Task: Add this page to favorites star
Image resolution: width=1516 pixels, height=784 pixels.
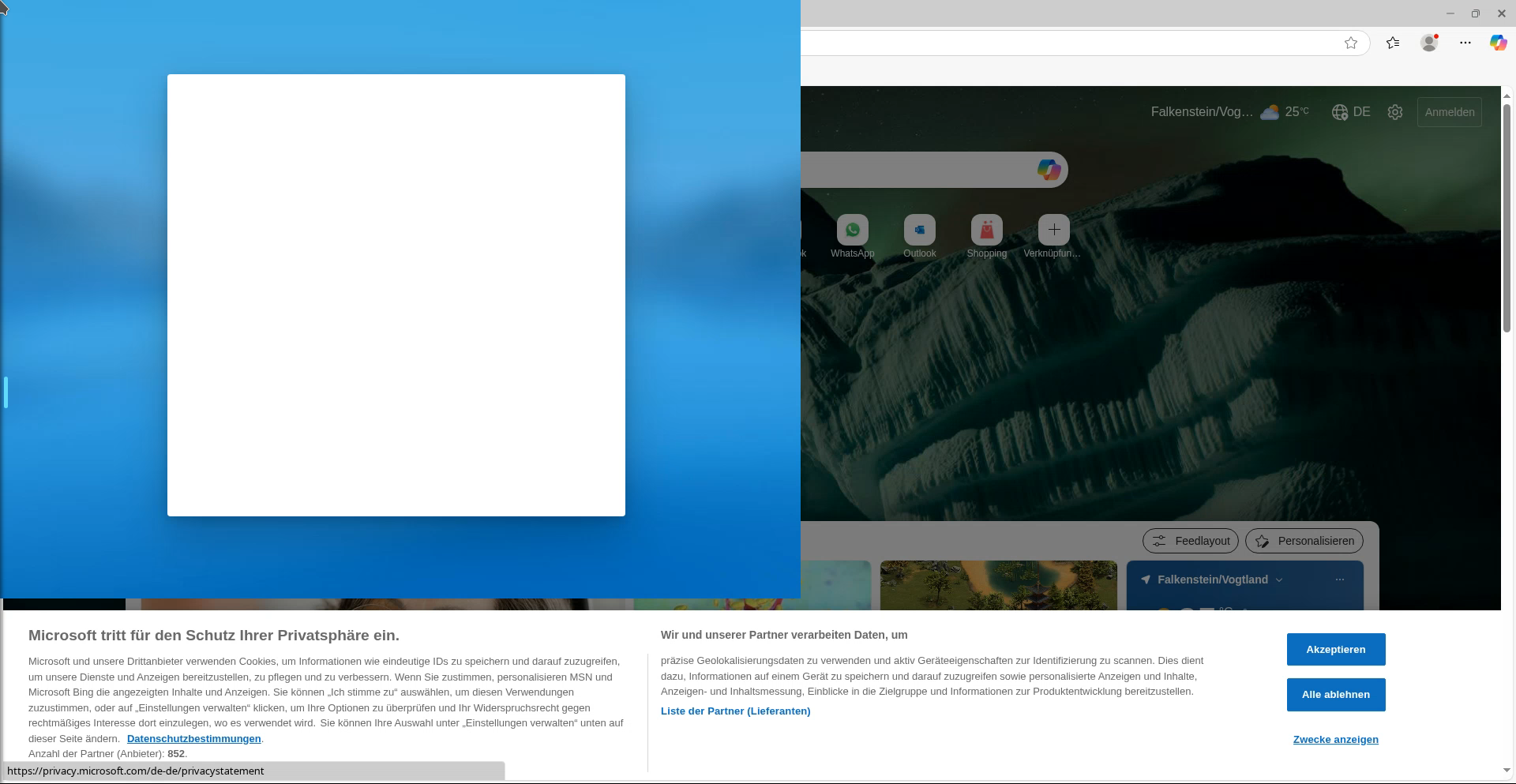Action: coord(1351,43)
